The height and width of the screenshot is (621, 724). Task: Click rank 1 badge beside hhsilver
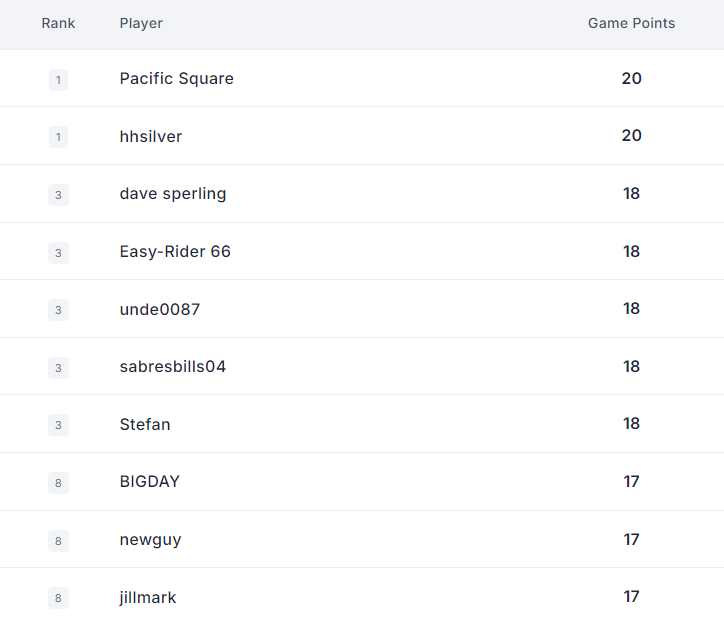pos(58,137)
